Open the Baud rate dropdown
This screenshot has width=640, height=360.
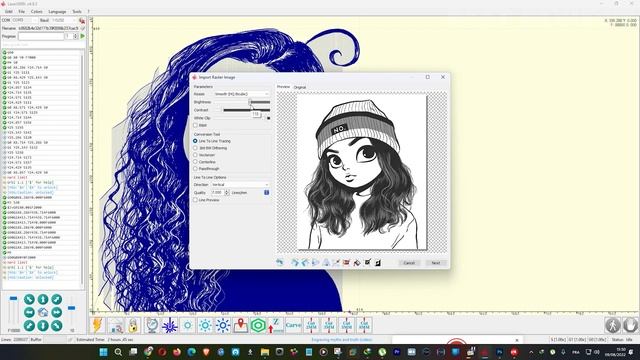[x=64, y=20]
